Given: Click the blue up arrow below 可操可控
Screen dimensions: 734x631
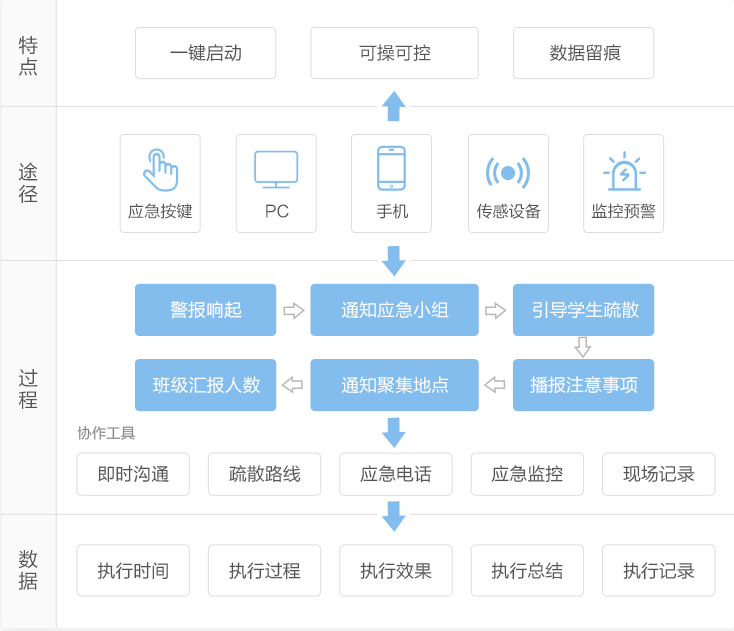Looking at the screenshot, I should point(394,106).
